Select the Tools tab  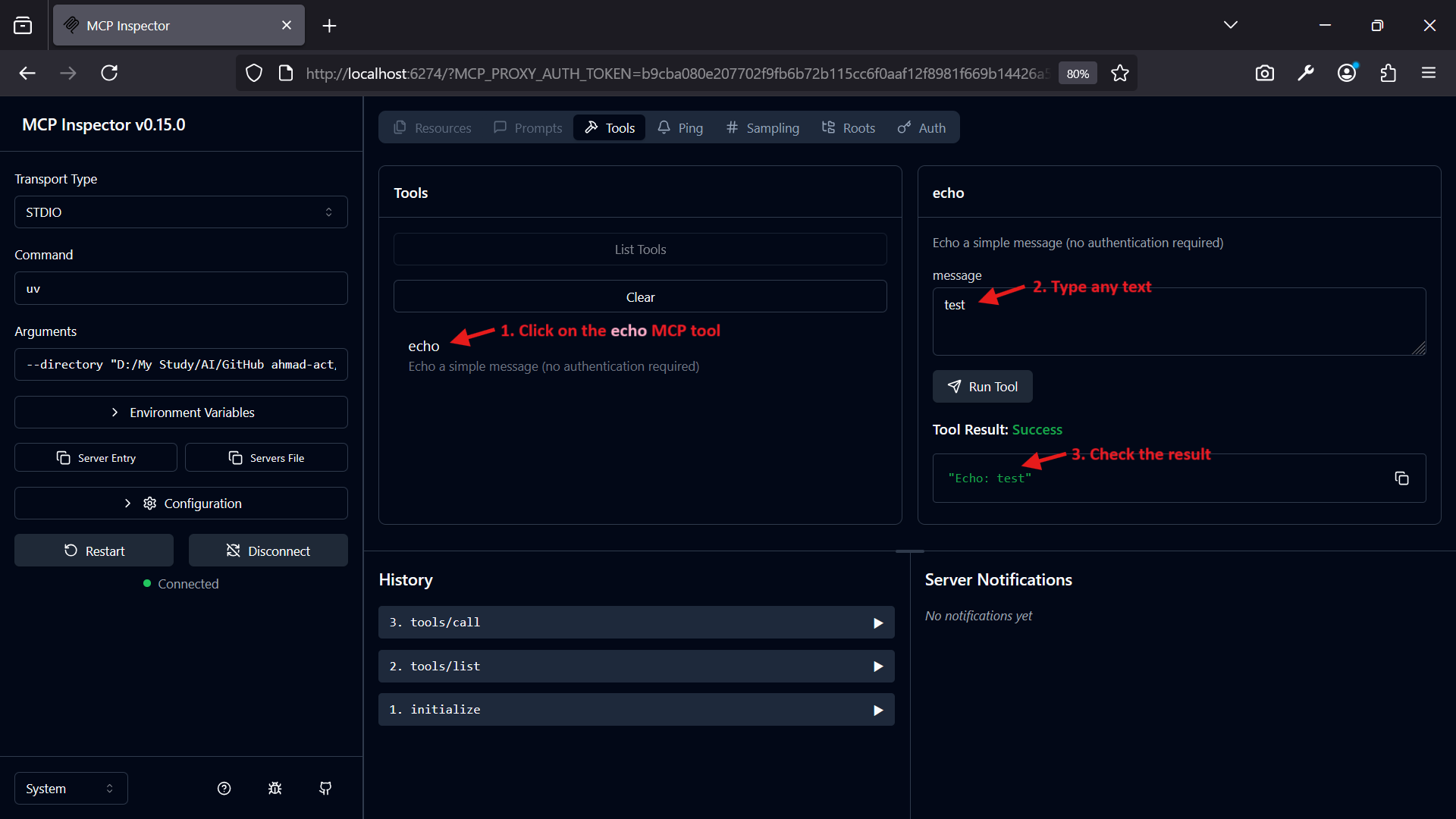(x=610, y=127)
